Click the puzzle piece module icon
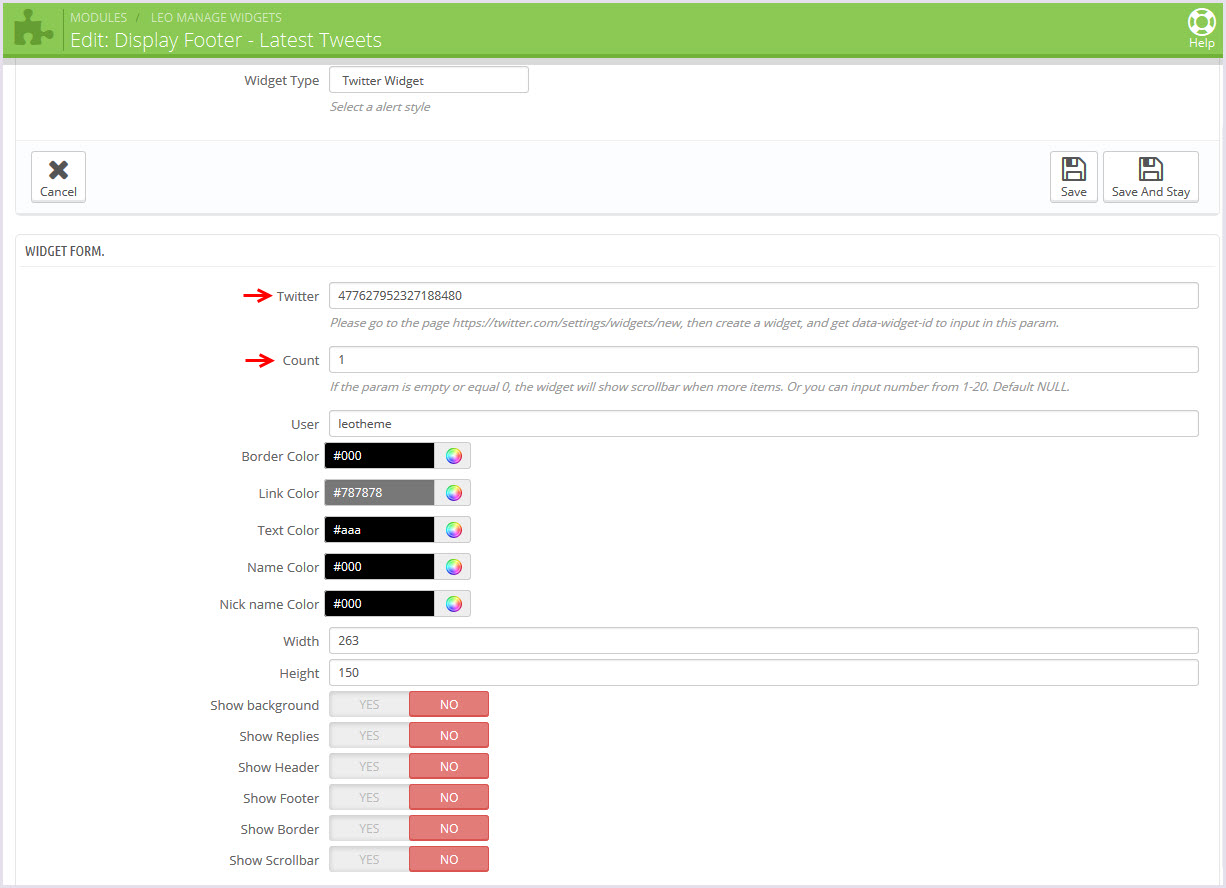 tap(33, 28)
